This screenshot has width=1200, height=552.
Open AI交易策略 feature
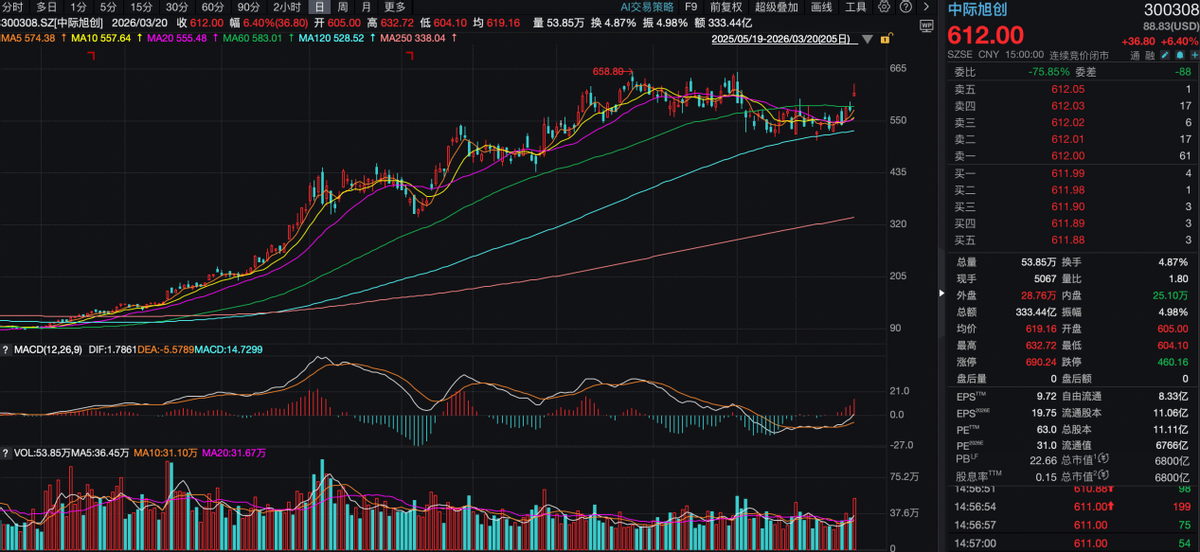pyautogui.click(x=647, y=6)
